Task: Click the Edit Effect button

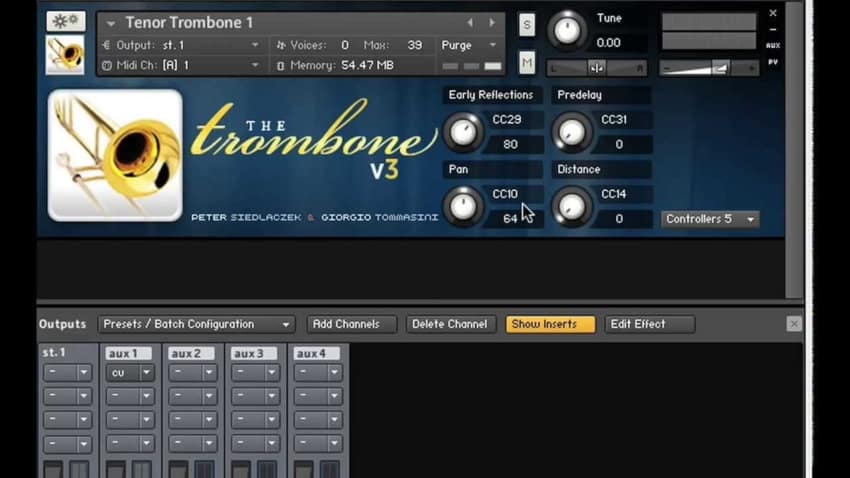Action: pos(649,324)
